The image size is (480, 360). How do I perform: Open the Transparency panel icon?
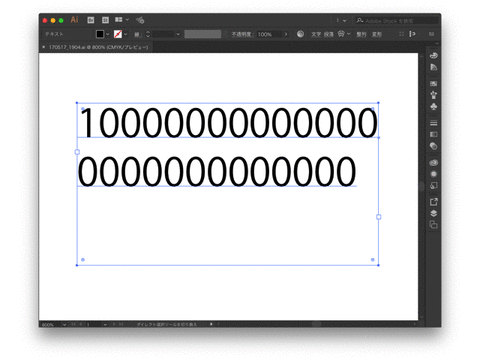tap(433, 146)
